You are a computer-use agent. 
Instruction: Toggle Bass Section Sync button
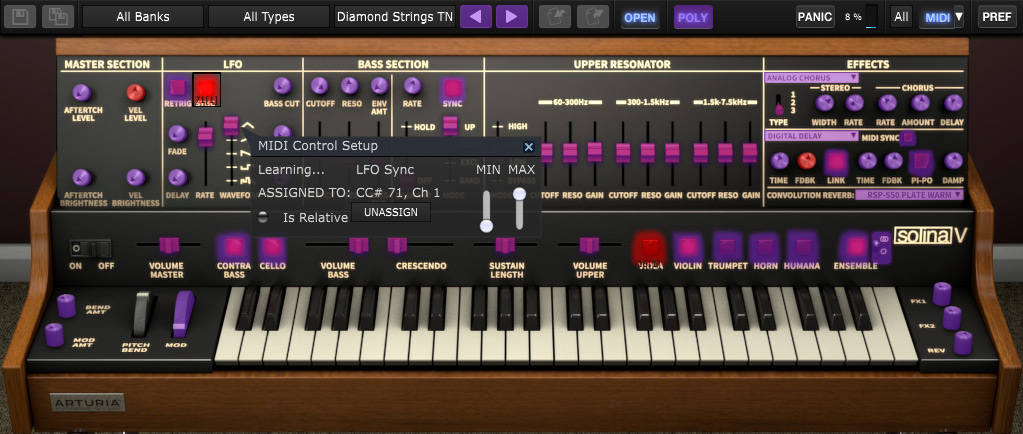pos(451,87)
